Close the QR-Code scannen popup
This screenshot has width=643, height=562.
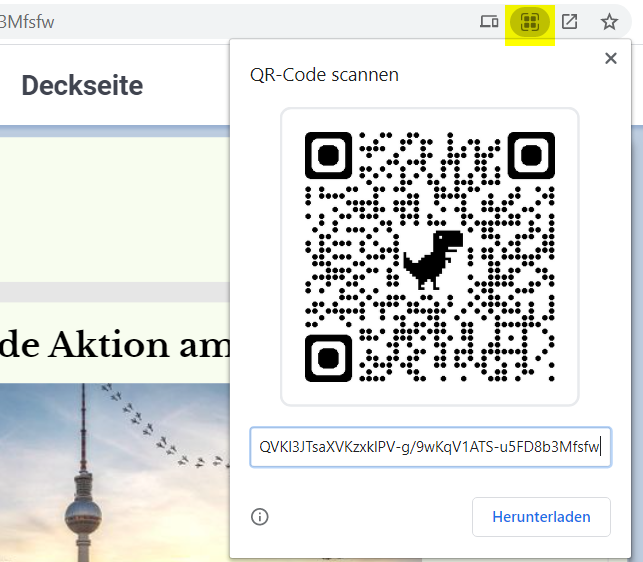(611, 58)
